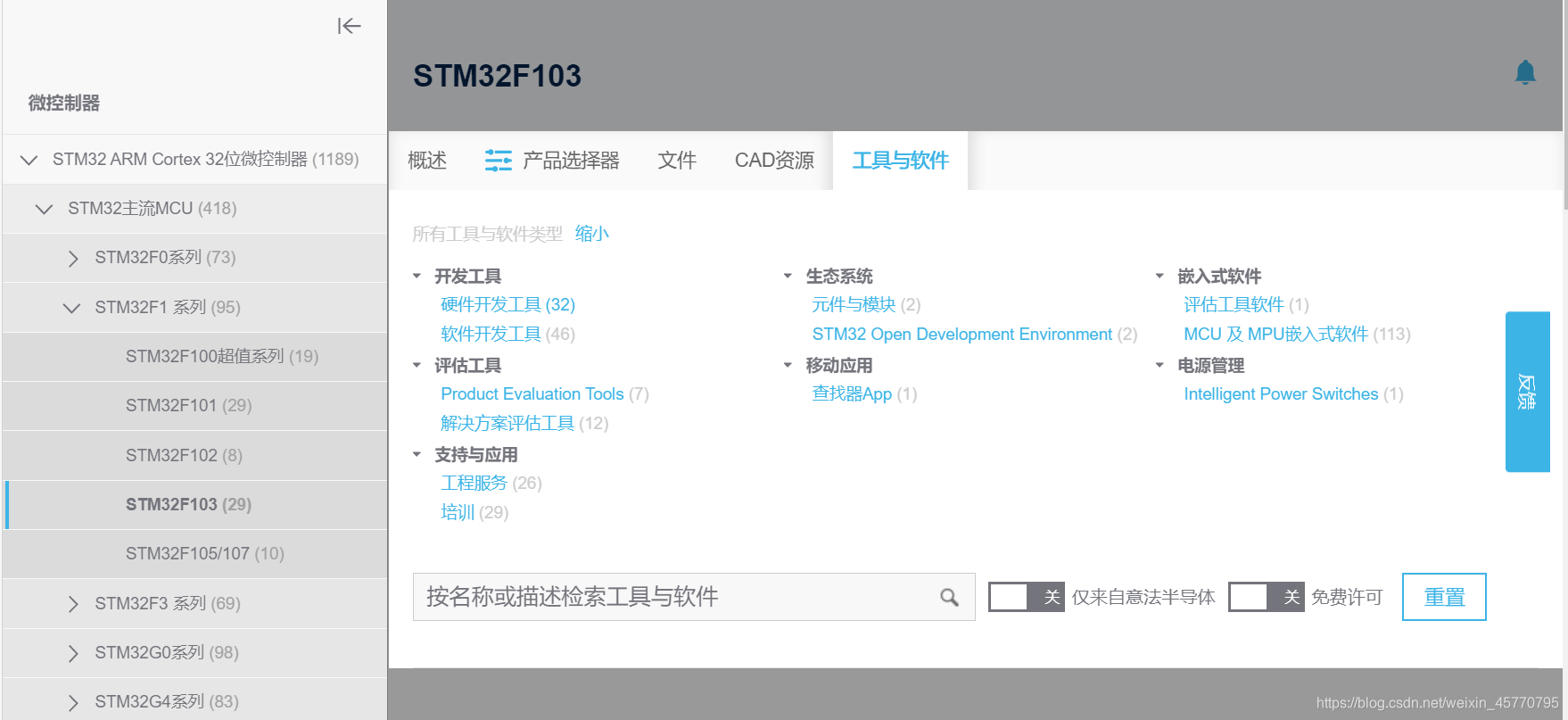Select STM32F103 (29) in sidebar

[195, 505]
